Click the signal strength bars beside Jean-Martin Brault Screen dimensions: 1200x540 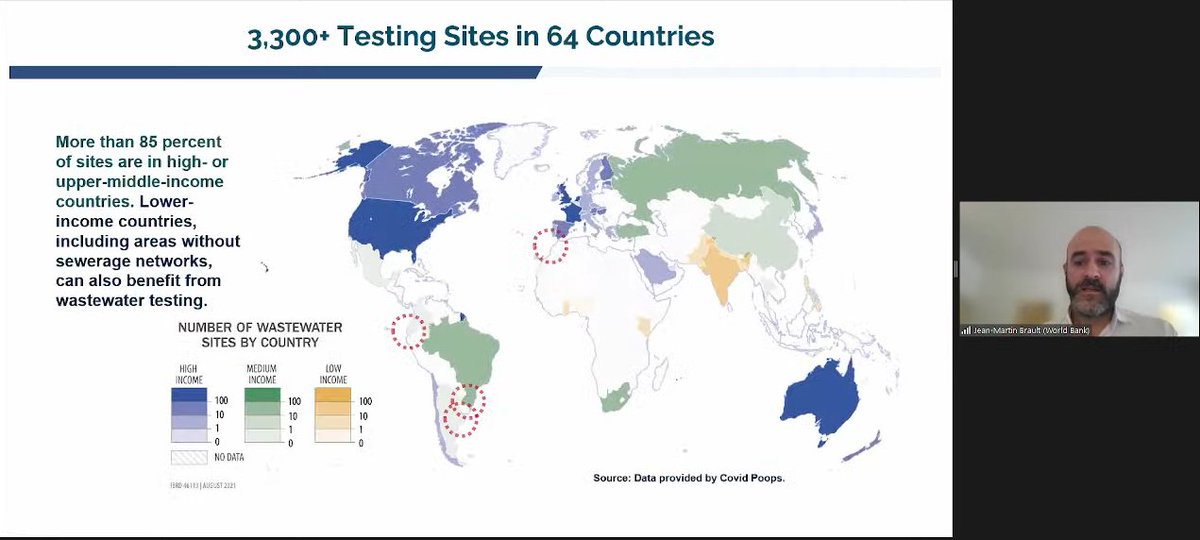pyautogui.click(x=966, y=330)
